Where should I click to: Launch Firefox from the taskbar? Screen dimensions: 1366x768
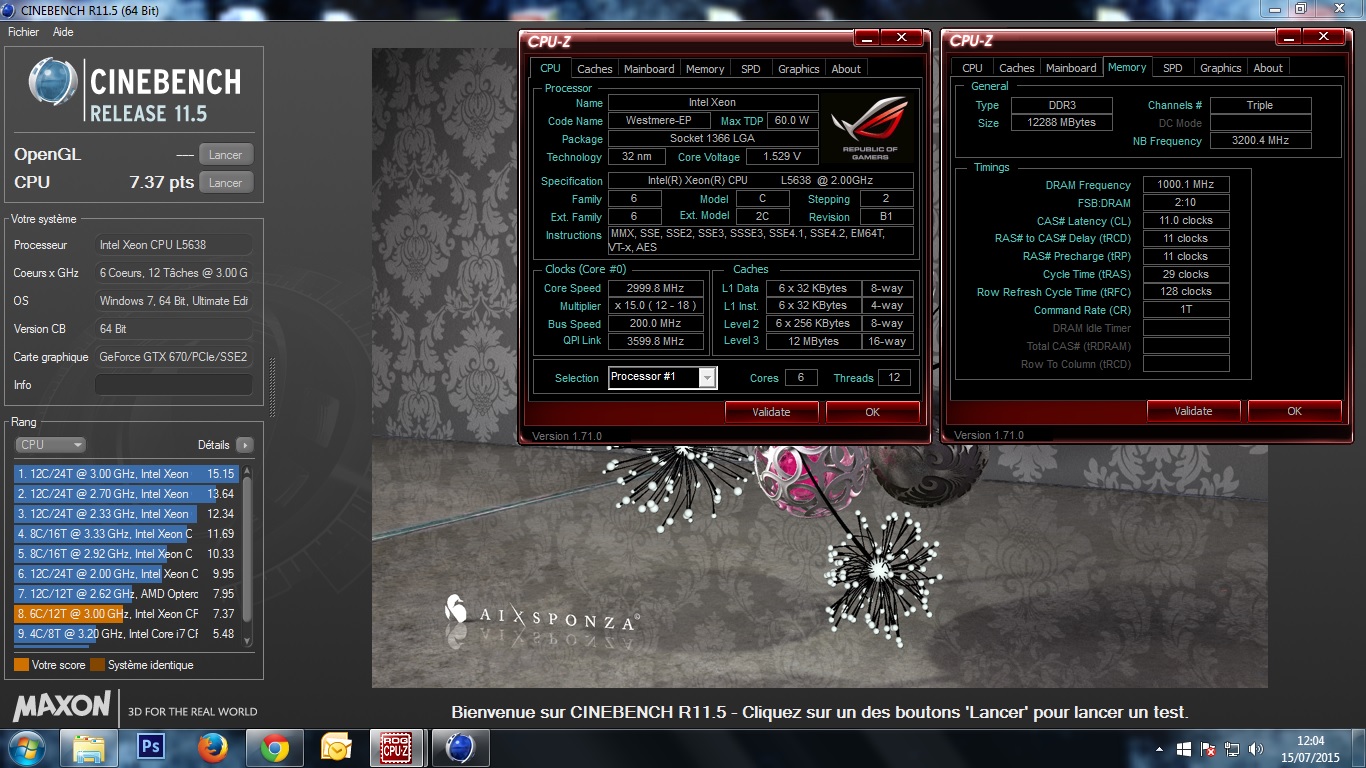coord(212,748)
